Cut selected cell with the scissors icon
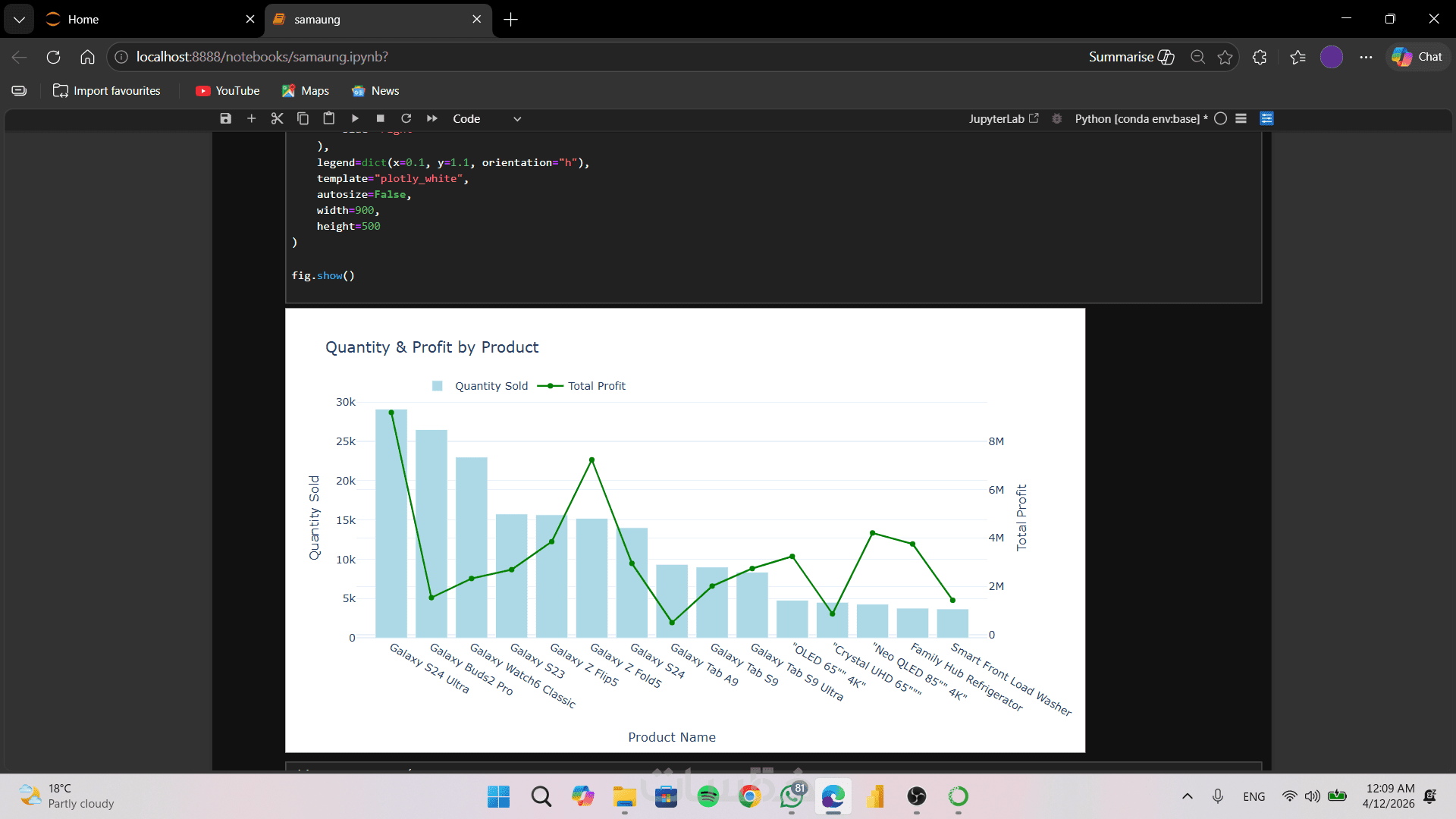 pyautogui.click(x=277, y=118)
